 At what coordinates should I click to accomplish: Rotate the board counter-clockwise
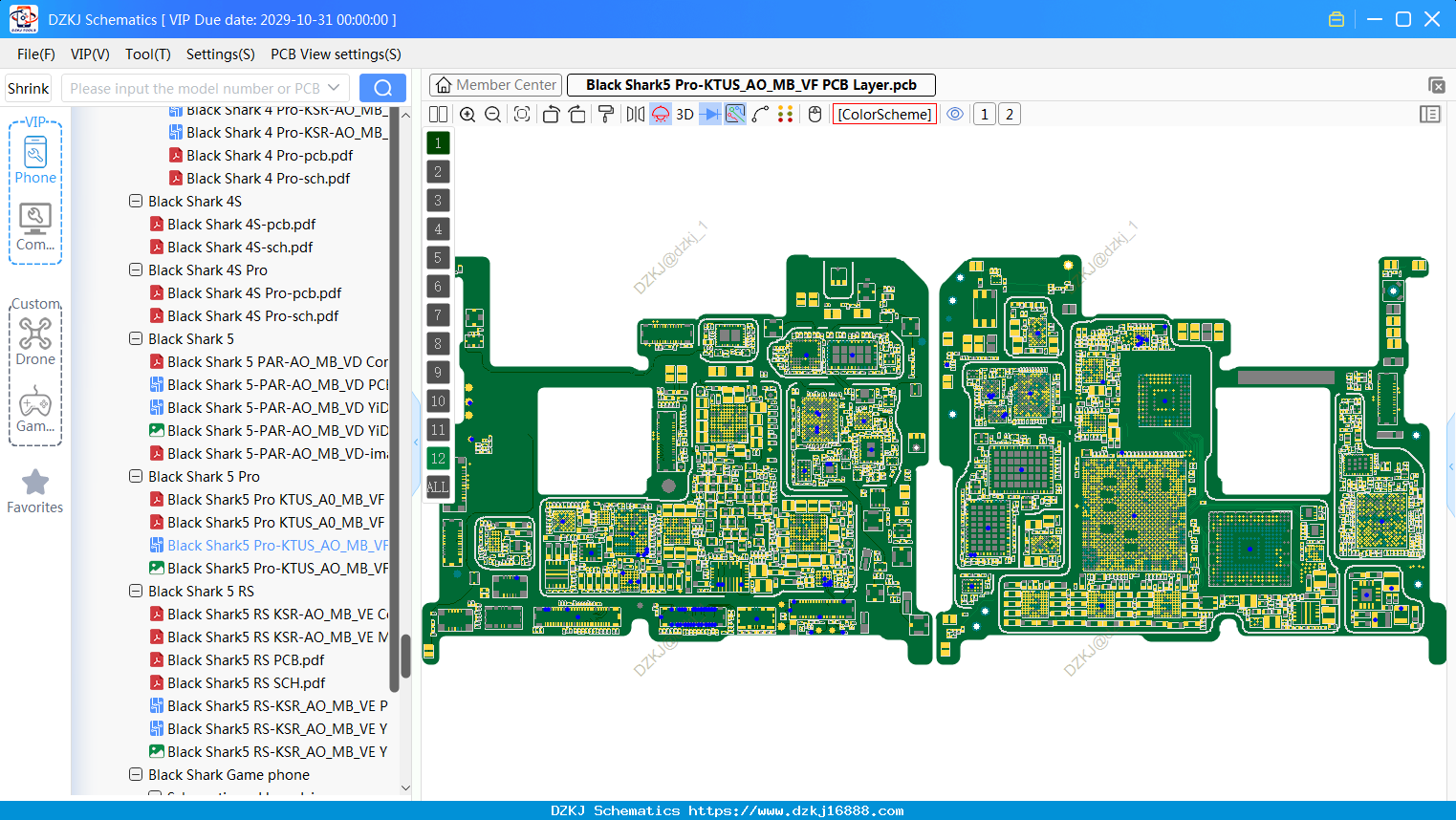551,114
